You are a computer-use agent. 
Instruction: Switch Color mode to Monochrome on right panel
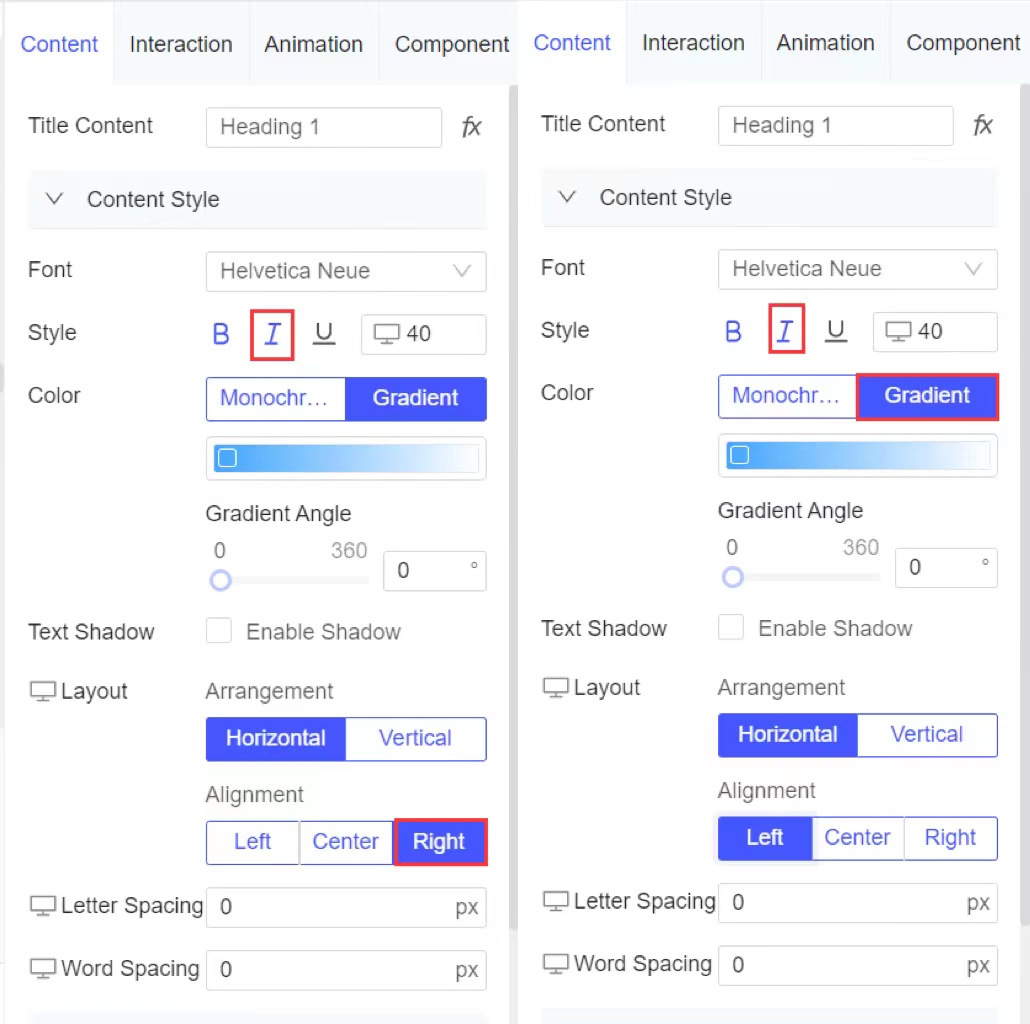(x=787, y=396)
